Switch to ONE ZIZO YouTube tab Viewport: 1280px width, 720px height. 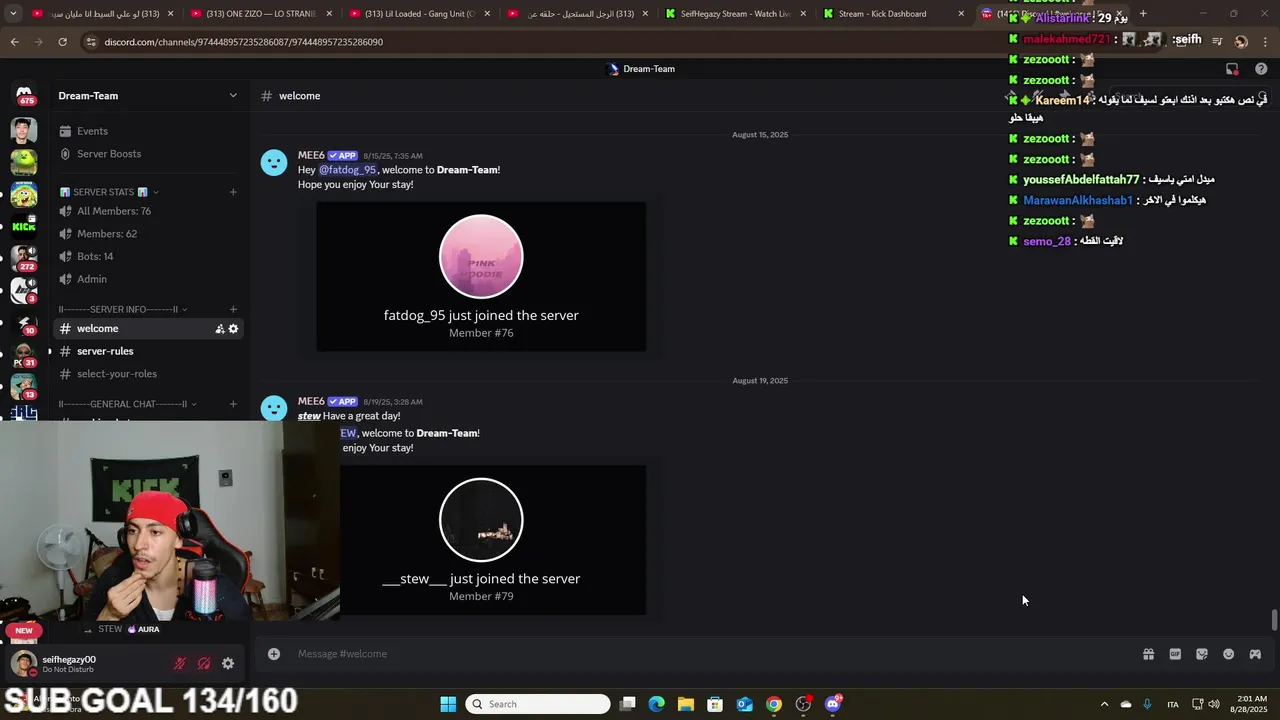click(x=260, y=14)
